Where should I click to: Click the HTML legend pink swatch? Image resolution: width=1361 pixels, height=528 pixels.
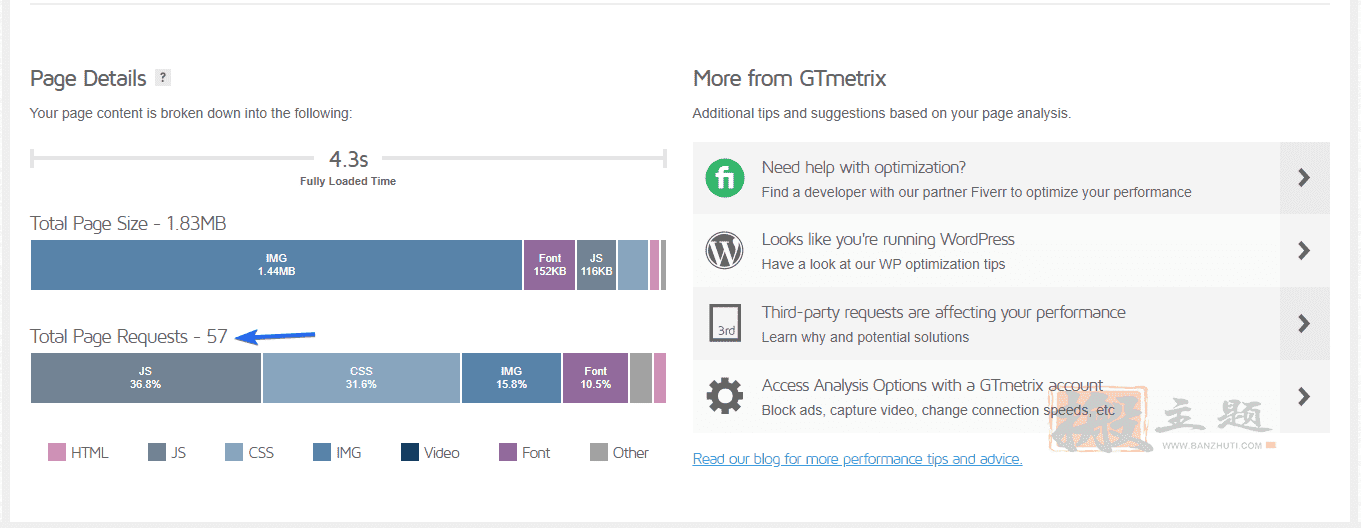57,453
